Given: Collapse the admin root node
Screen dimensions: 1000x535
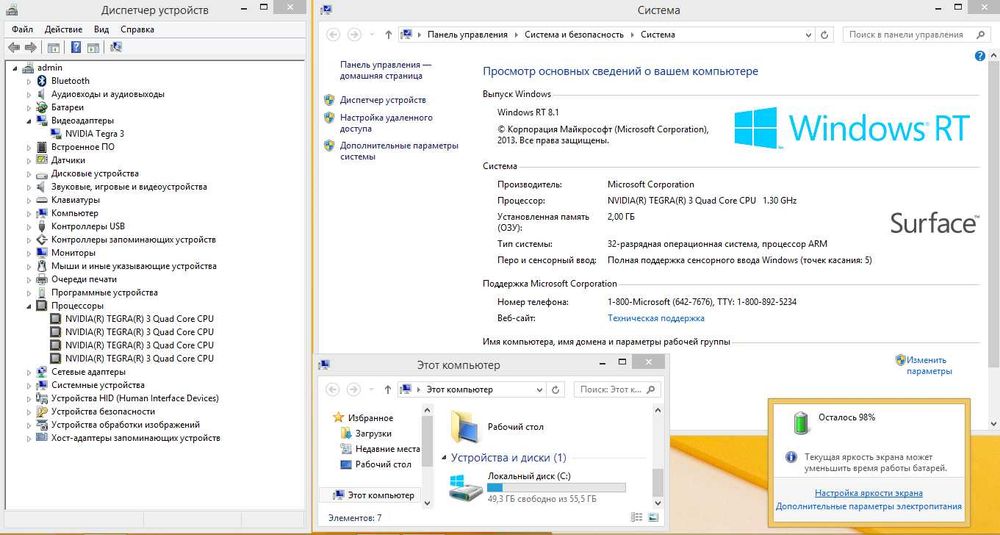Looking at the screenshot, I should coord(15,68).
